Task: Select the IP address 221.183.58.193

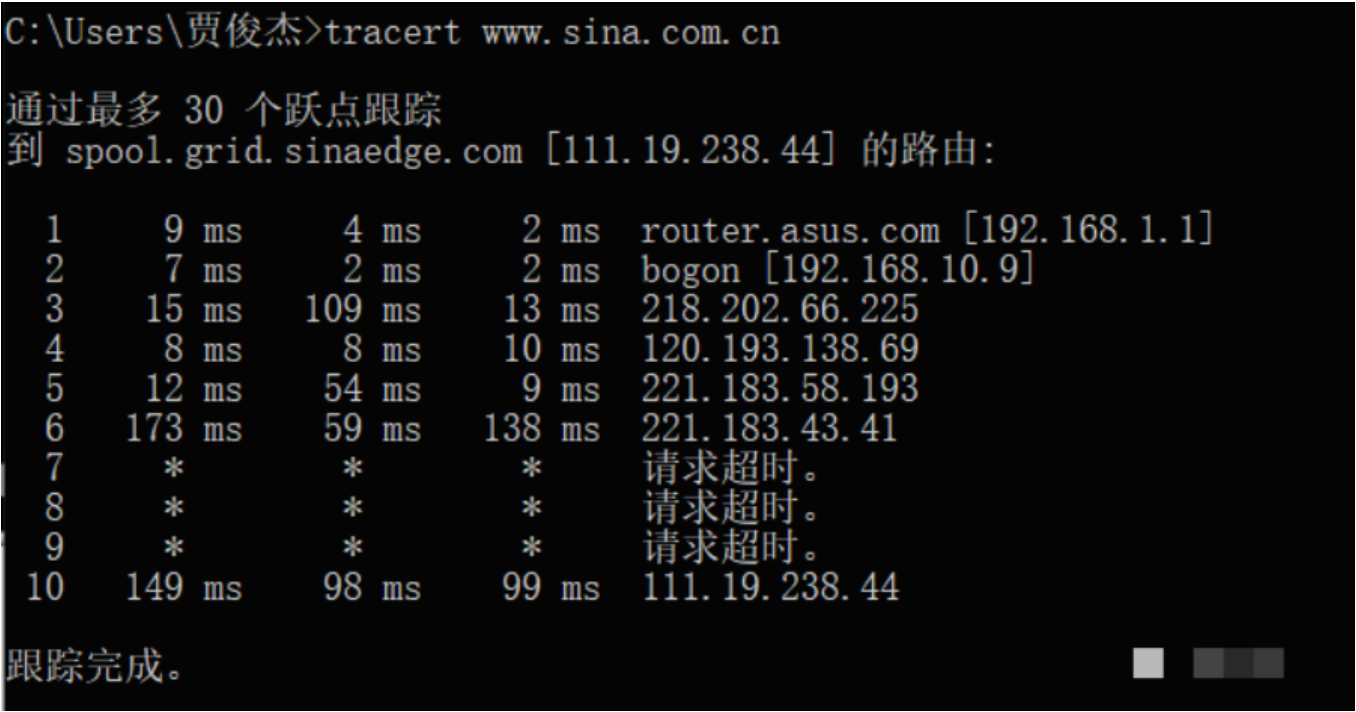Action: (779, 388)
